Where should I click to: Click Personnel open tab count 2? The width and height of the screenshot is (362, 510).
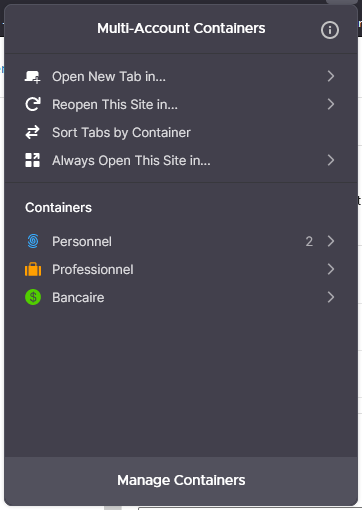coord(309,241)
